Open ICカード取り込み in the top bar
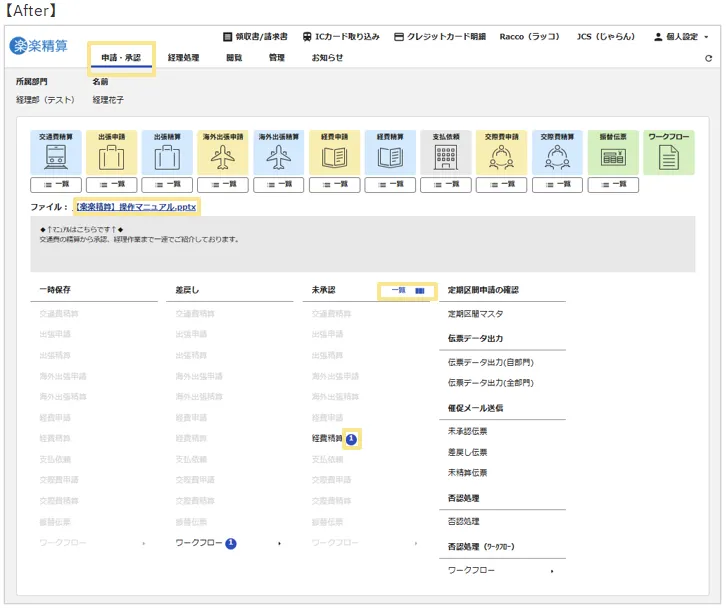 [x=340, y=36]
